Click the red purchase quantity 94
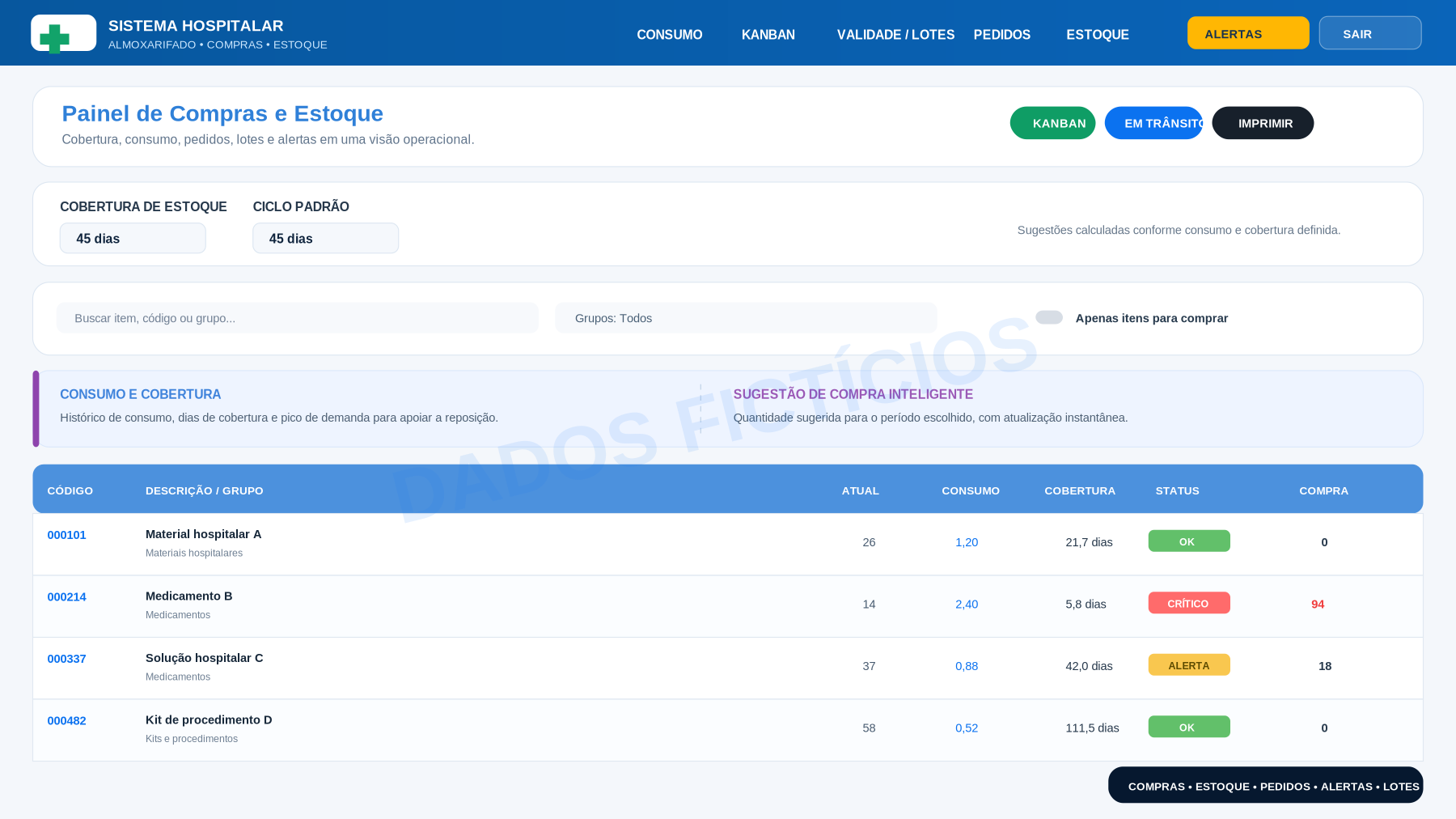 1318,605
